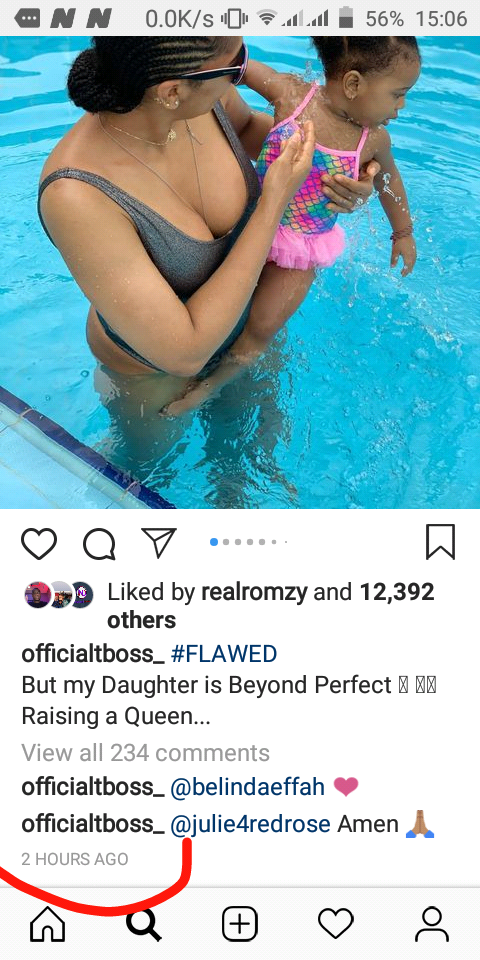
Task: Go to Home feed tab
Action: point(47,924)
